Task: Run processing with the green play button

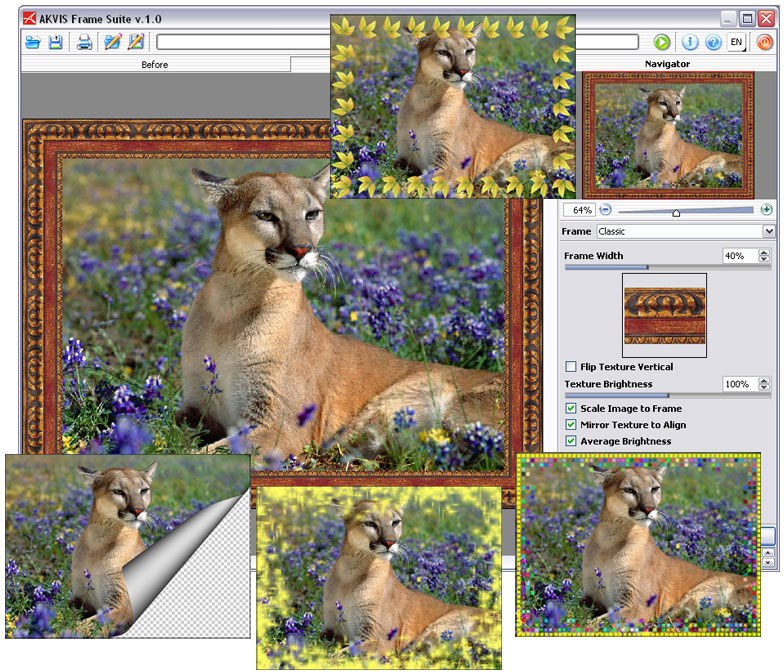Action: (x=662, y=42)
